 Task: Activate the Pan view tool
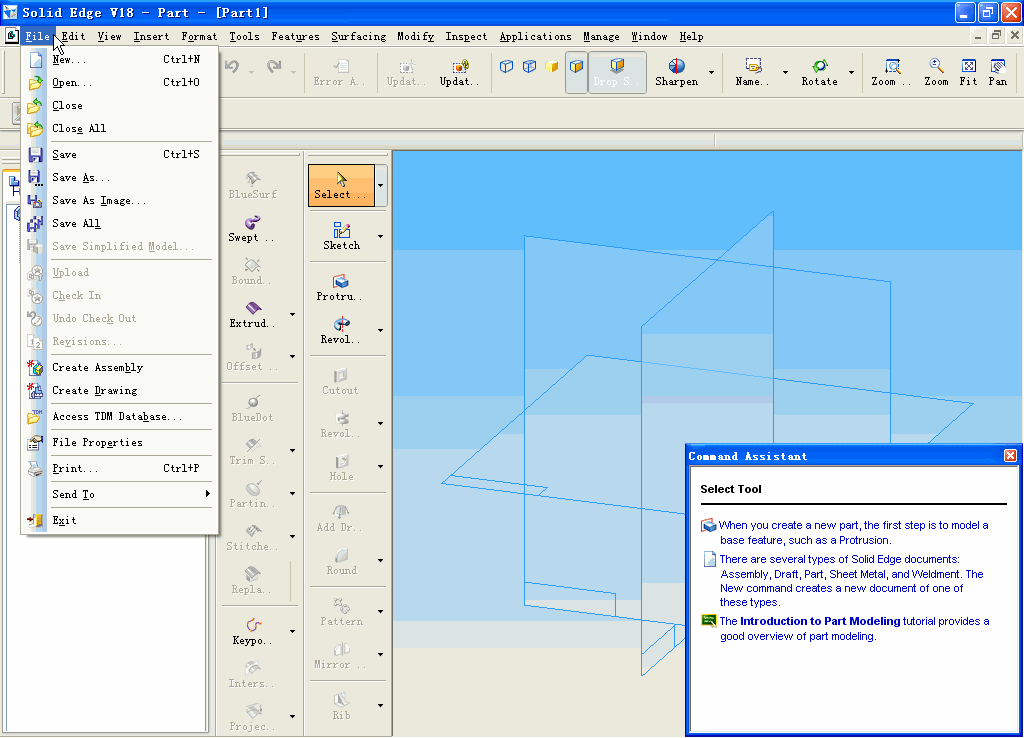coord(997,72)
